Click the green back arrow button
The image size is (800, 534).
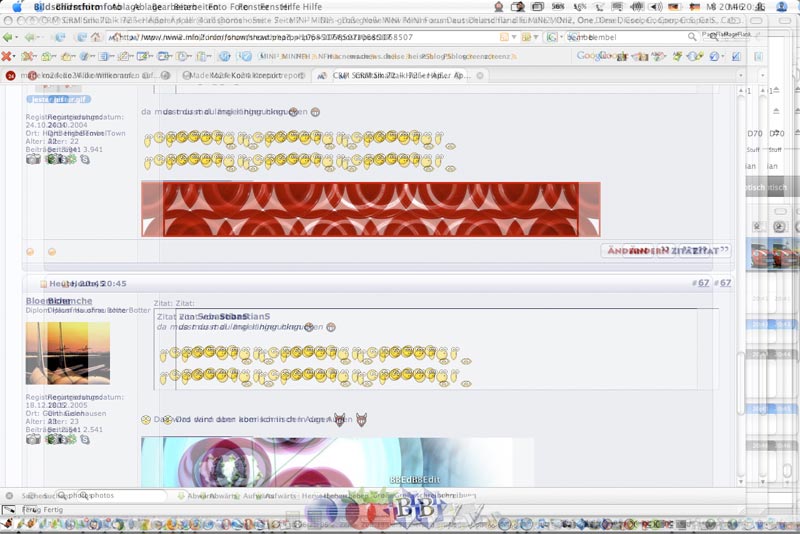(x=9, y=37)
